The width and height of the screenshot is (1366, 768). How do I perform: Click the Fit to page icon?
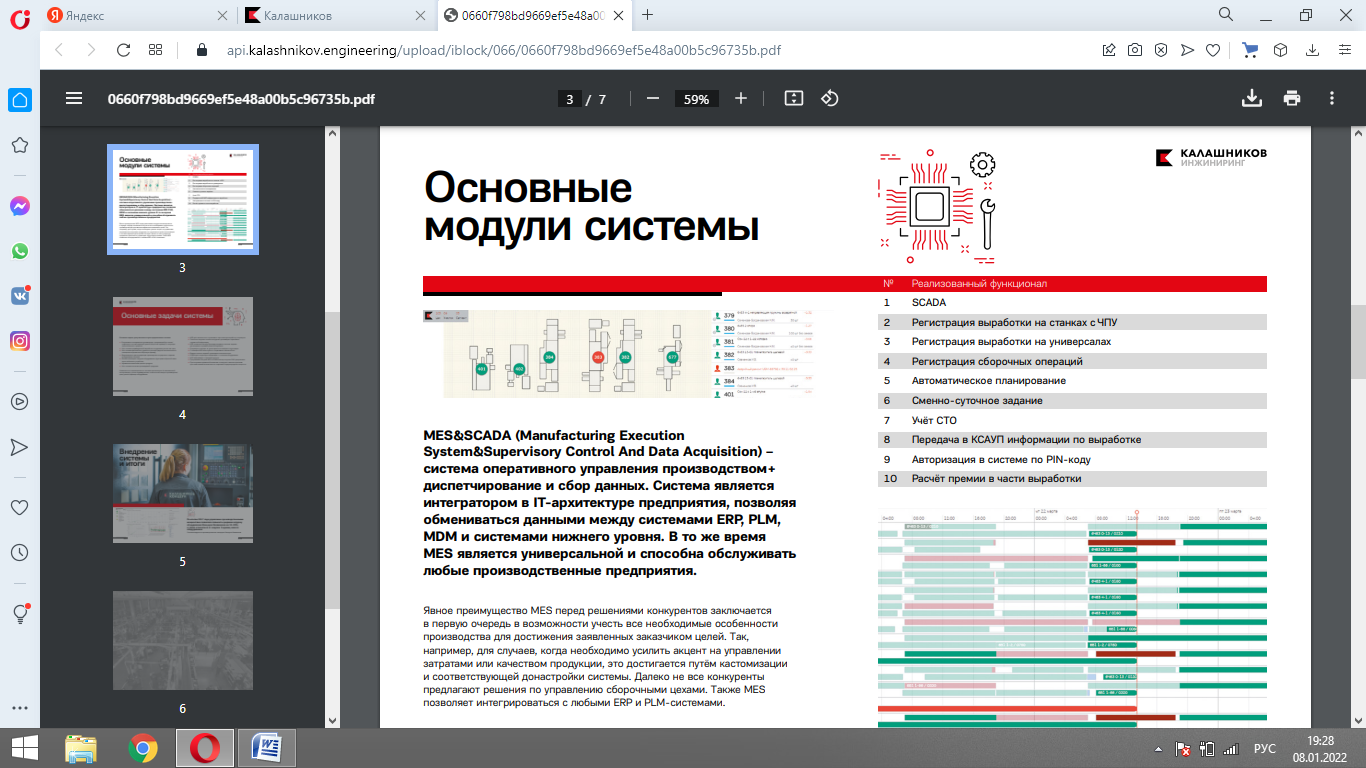794,98
